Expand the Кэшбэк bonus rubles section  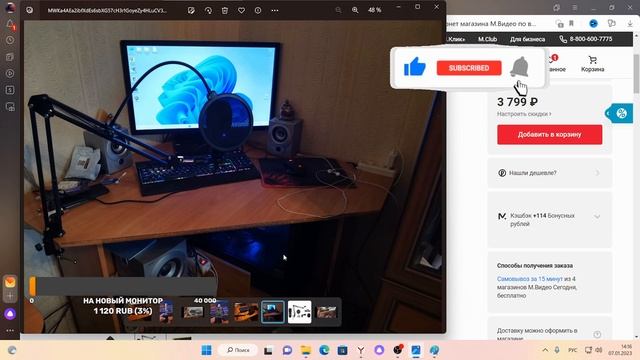click(x=549, y=220)
